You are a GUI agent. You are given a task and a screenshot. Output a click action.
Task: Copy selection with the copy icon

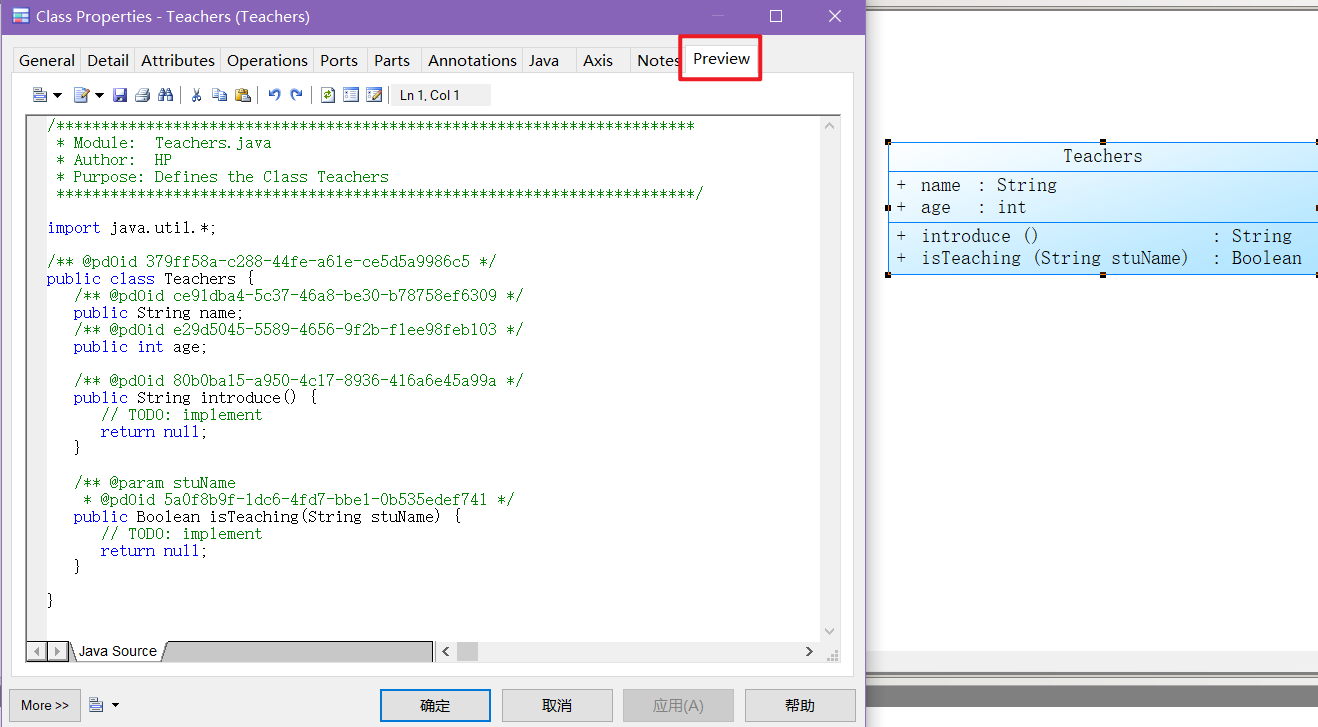(219, 95)
